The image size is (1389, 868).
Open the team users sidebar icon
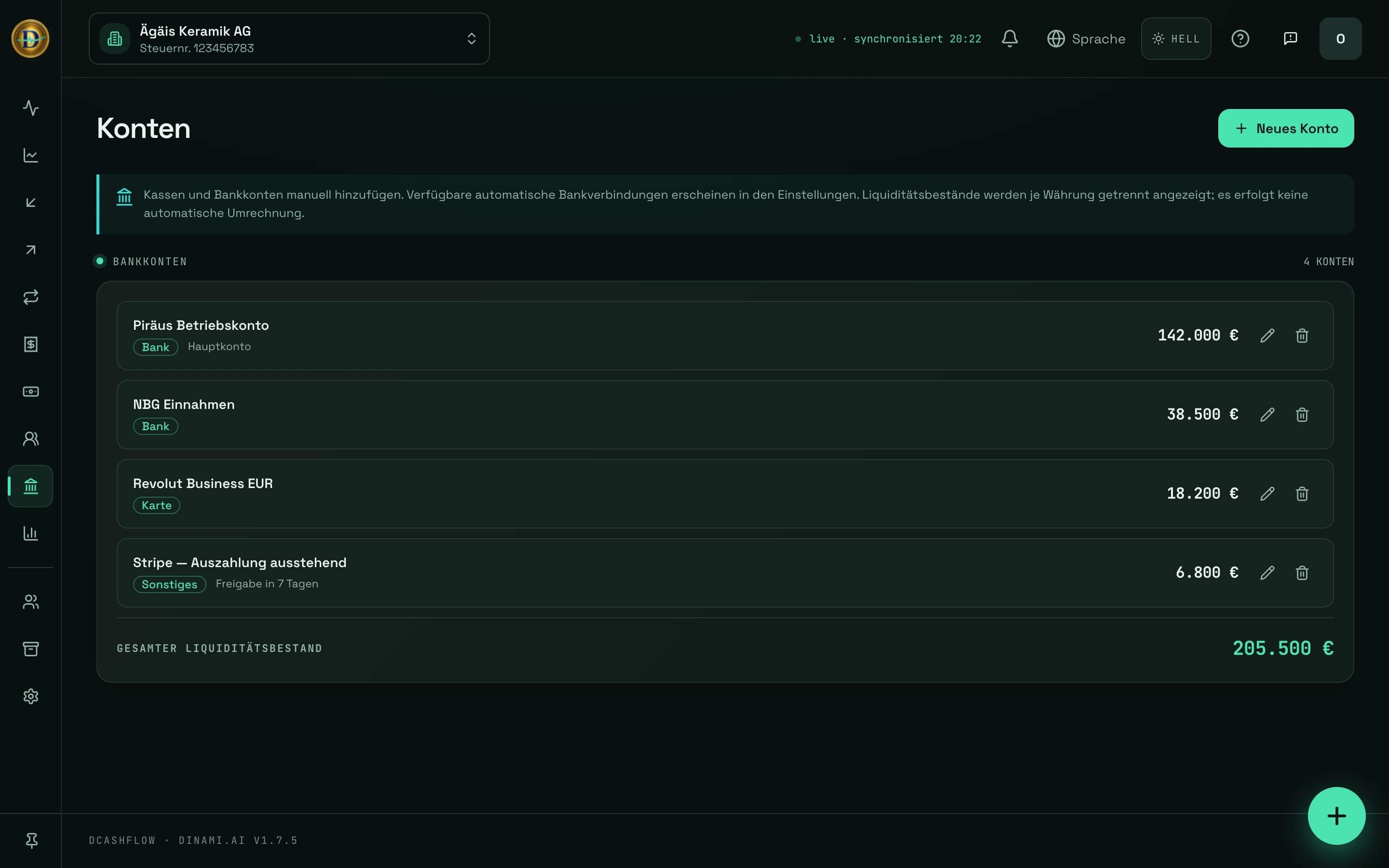30,602
